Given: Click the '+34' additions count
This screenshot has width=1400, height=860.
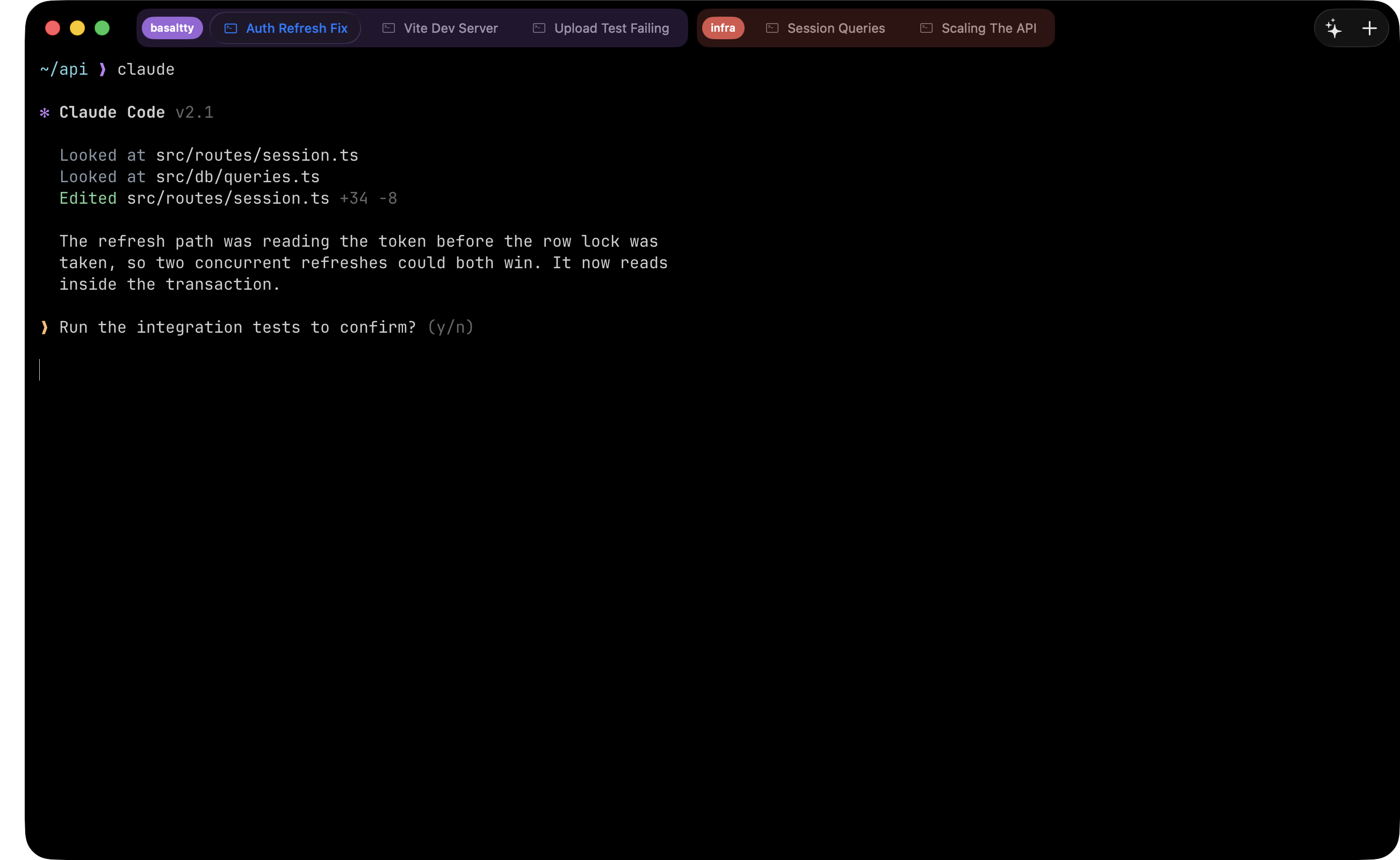Looking at the screenshot, I should 353,198.
